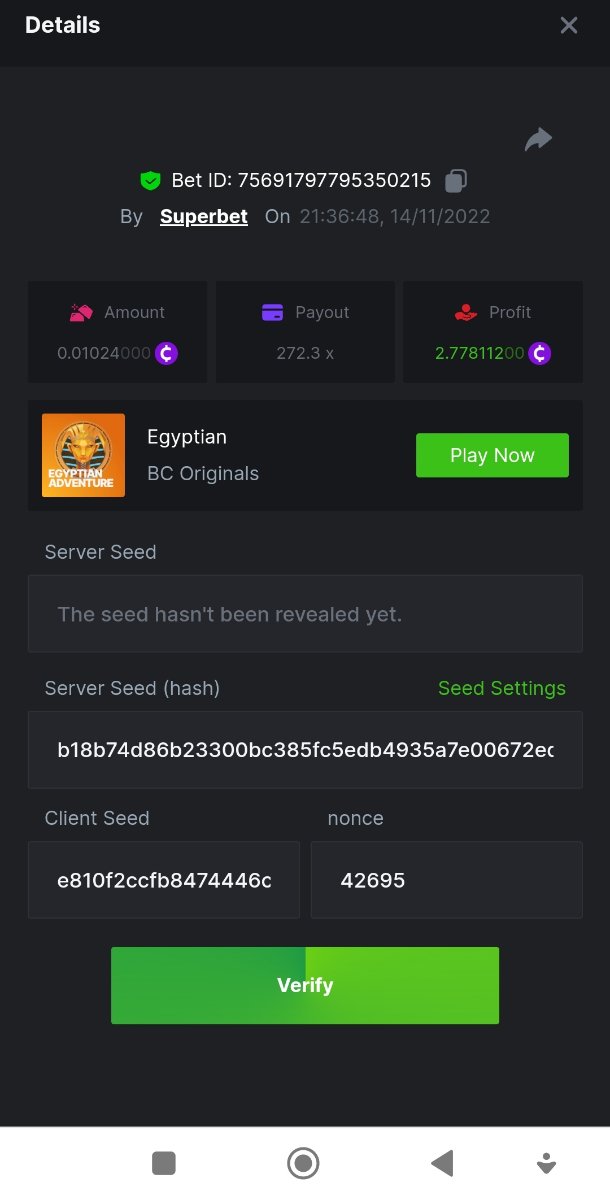Click the Amount cash icon
The image size is (610, 1200).
(81, 312)
